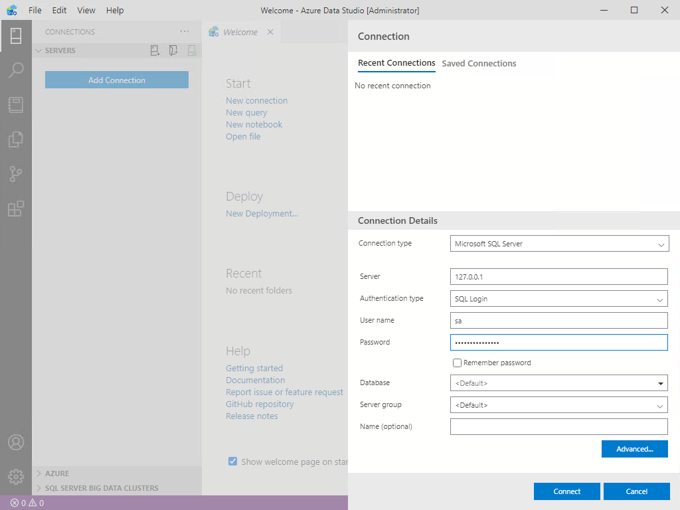
Task: Click the Advanced... button
Action: pyautogui.click(x=634, y=449)
